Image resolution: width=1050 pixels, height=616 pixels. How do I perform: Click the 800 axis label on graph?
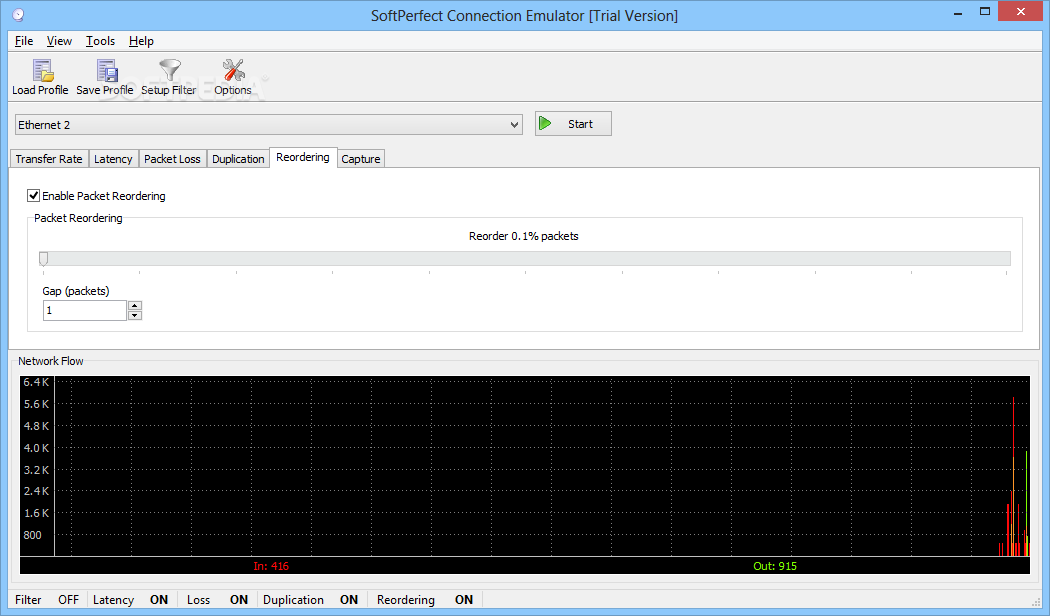(x=32, y=535)
